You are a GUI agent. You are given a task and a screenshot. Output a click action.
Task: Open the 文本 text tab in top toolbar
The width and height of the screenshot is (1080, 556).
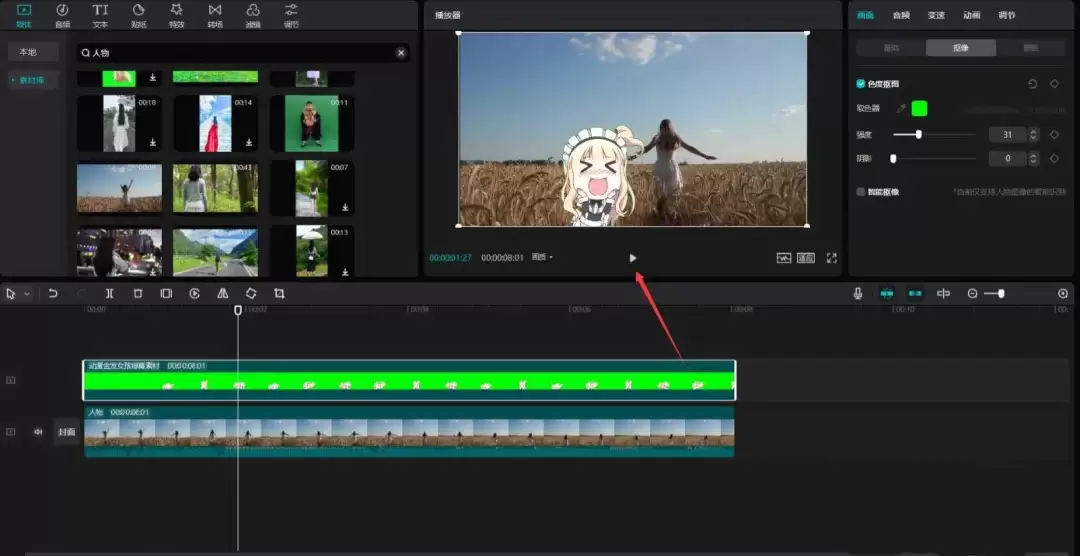tap(100, 15)
